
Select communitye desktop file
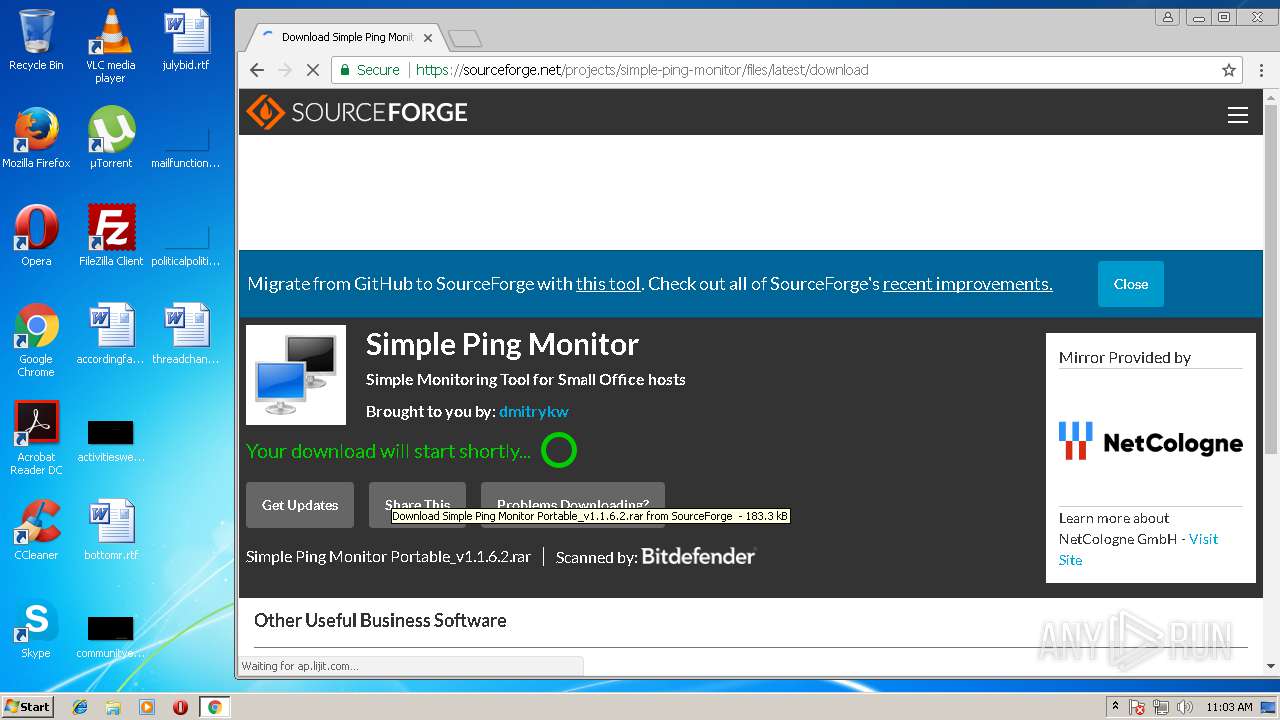click(110, 636)
